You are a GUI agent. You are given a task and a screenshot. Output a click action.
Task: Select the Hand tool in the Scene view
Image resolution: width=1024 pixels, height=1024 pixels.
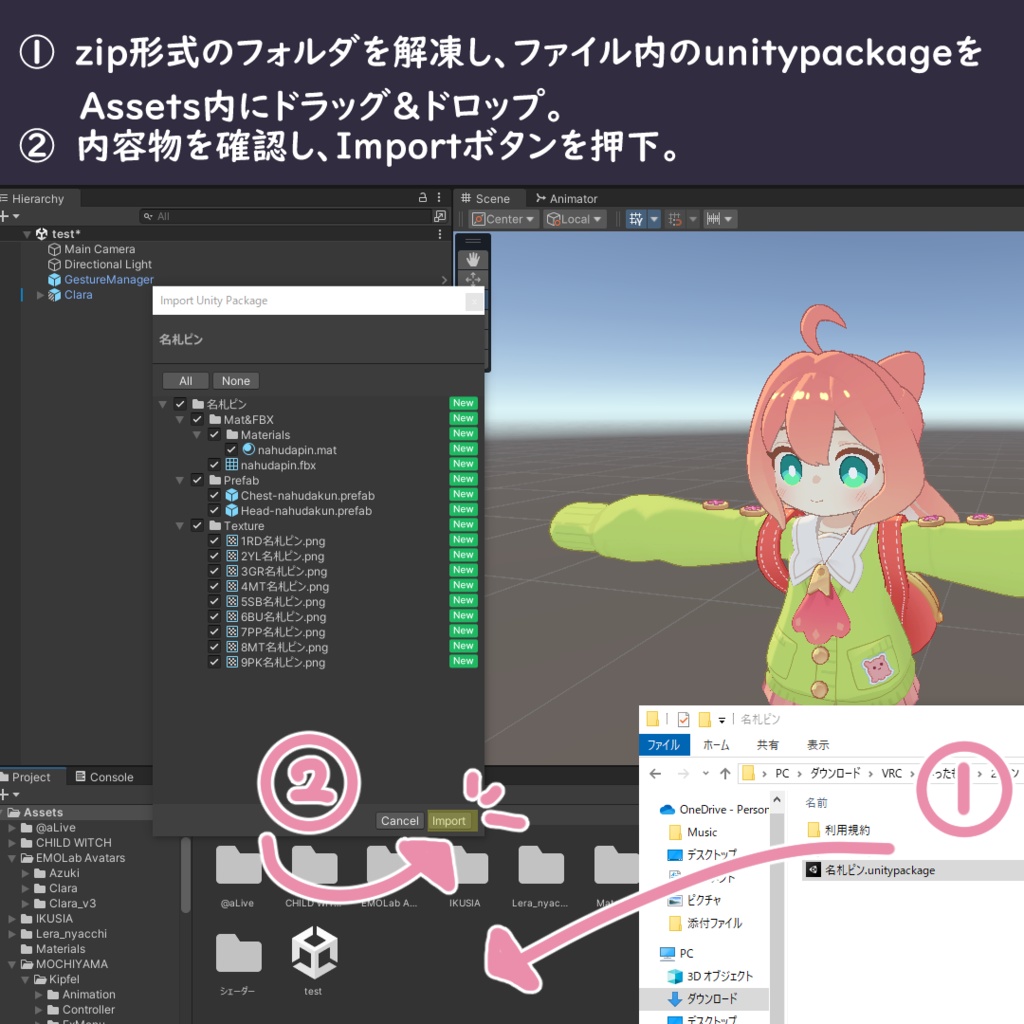pos(471,258)
